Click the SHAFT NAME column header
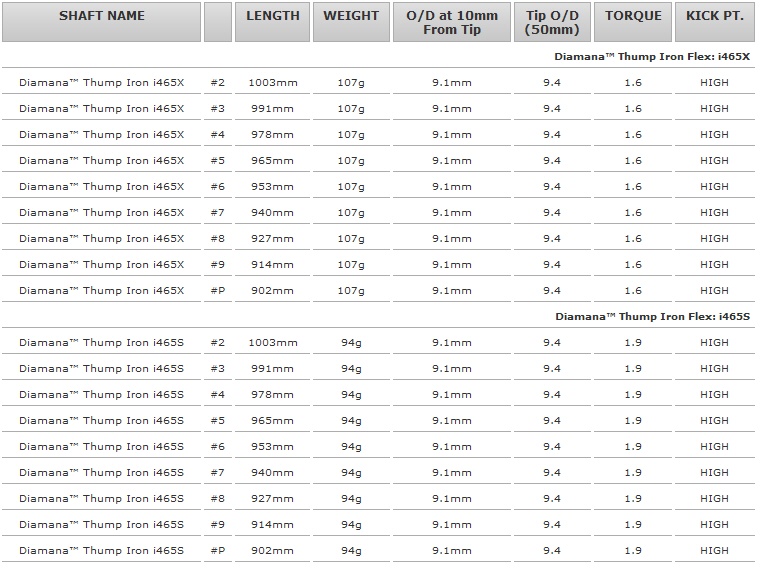Screen dimensions: 763x568 coord(101,22)
